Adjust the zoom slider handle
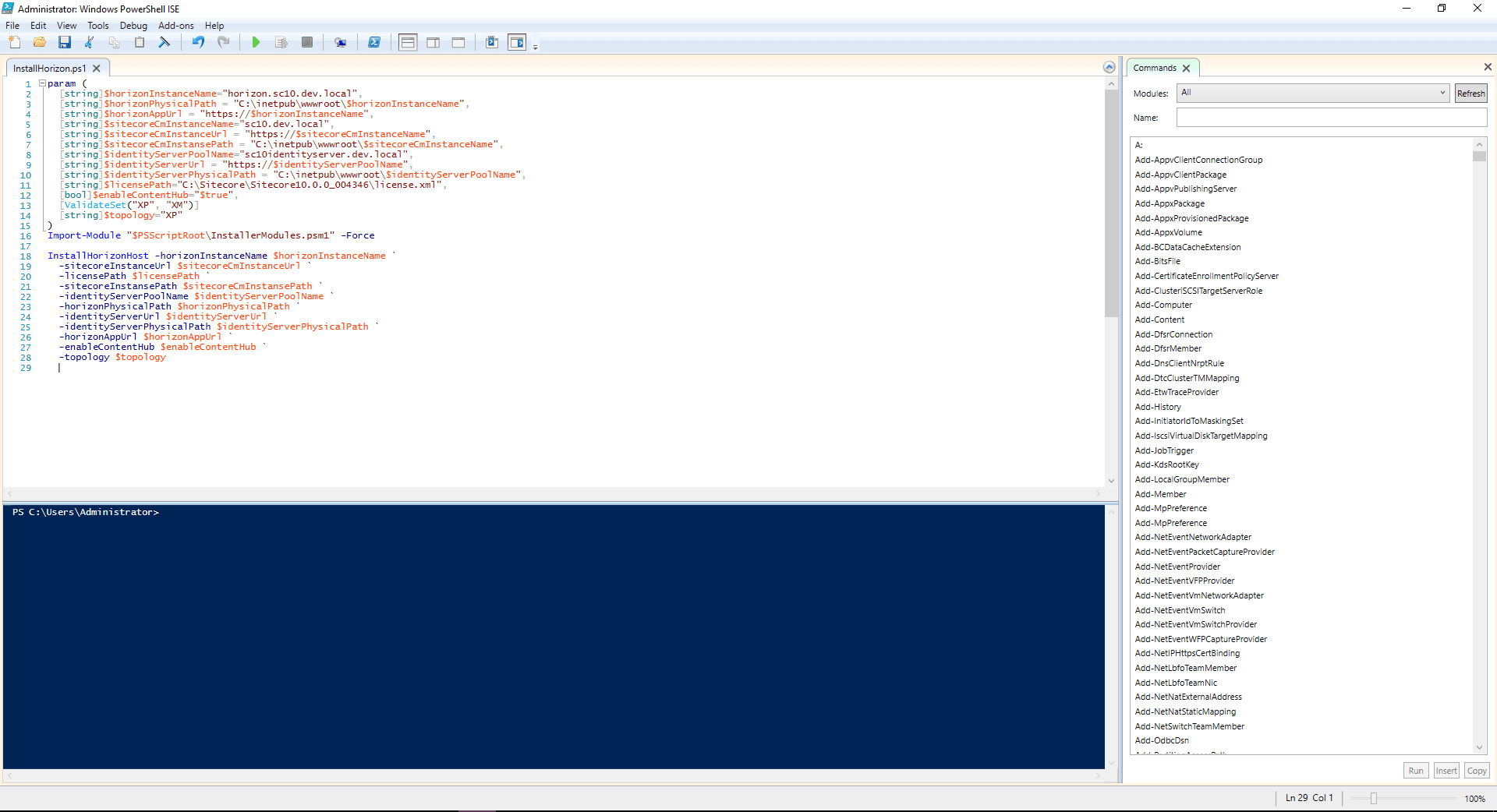 tap(1374, 798)
